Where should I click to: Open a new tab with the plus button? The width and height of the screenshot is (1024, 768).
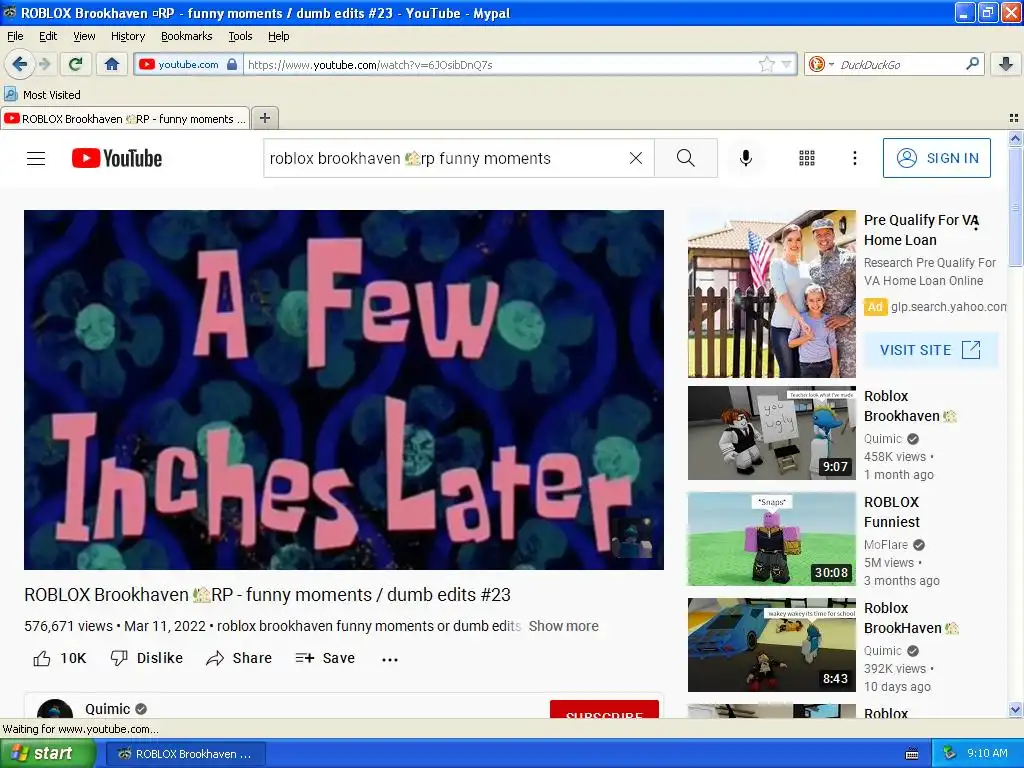point(264,118)
